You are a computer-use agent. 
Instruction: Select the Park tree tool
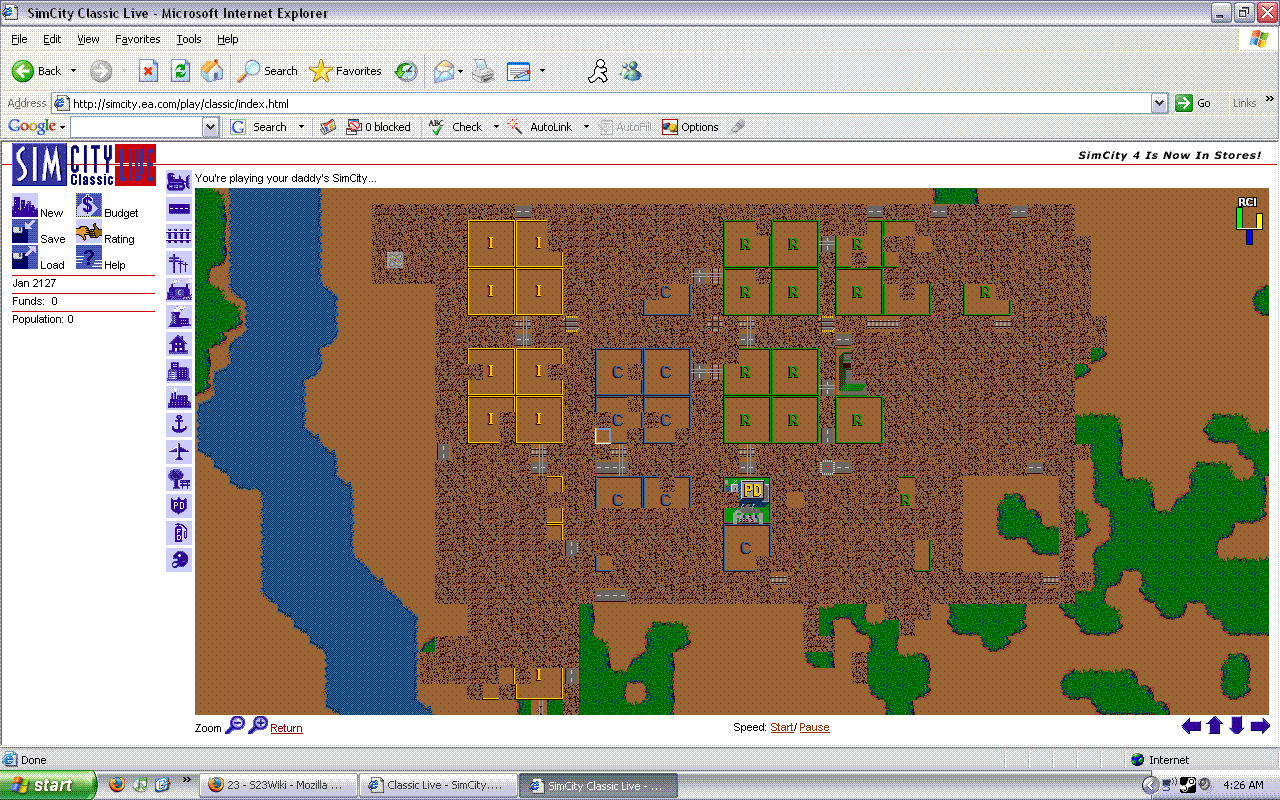pyautogui.click(x=179, y=479)
